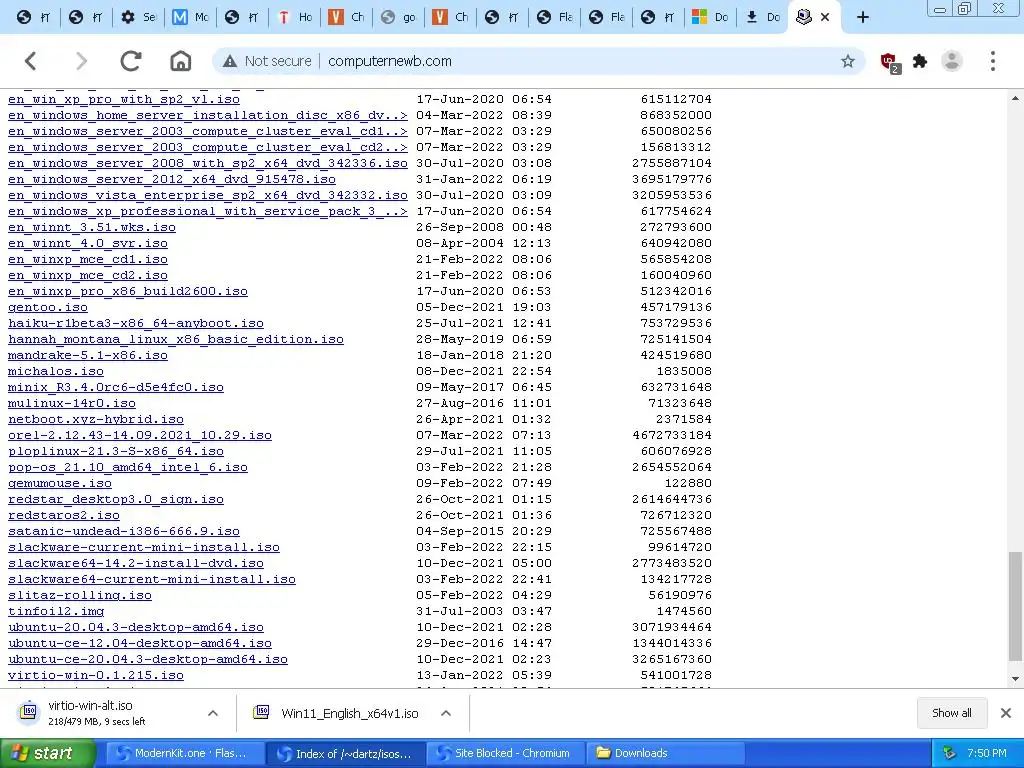Click the scrollbar down arrow

(x=1015, y=679)
